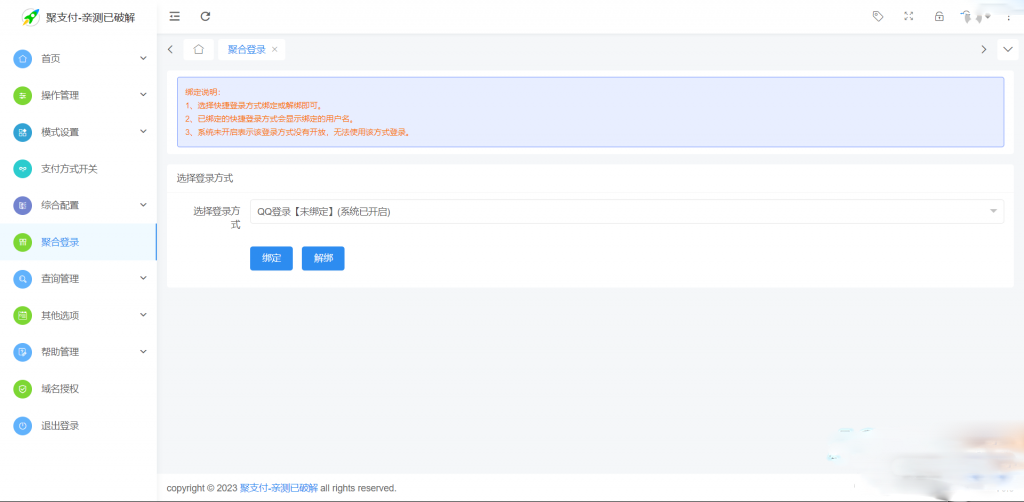
Task: Close the 聚合登录 tab
Action: point(275,49)
